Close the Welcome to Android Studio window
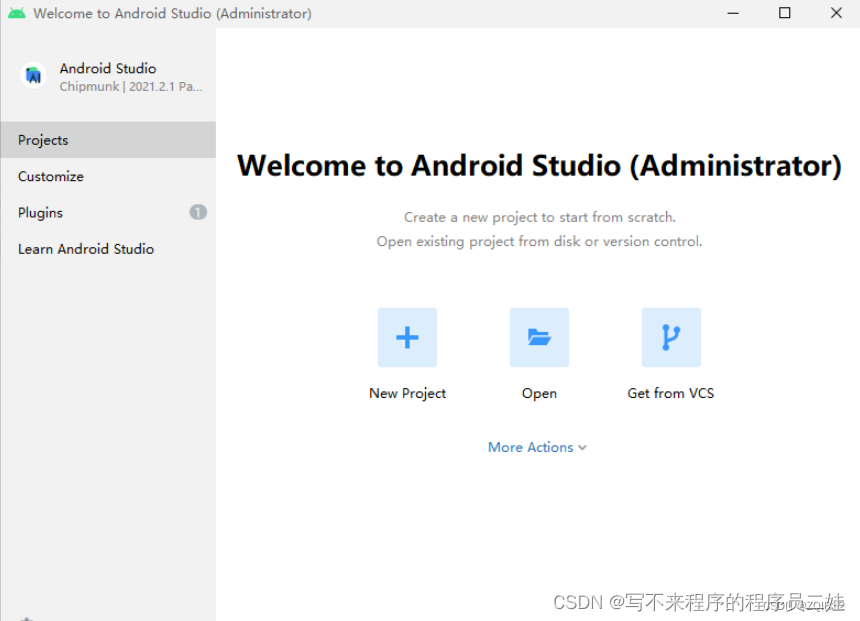The width and height of the screenshot is (860, 621). click(836, 13)
